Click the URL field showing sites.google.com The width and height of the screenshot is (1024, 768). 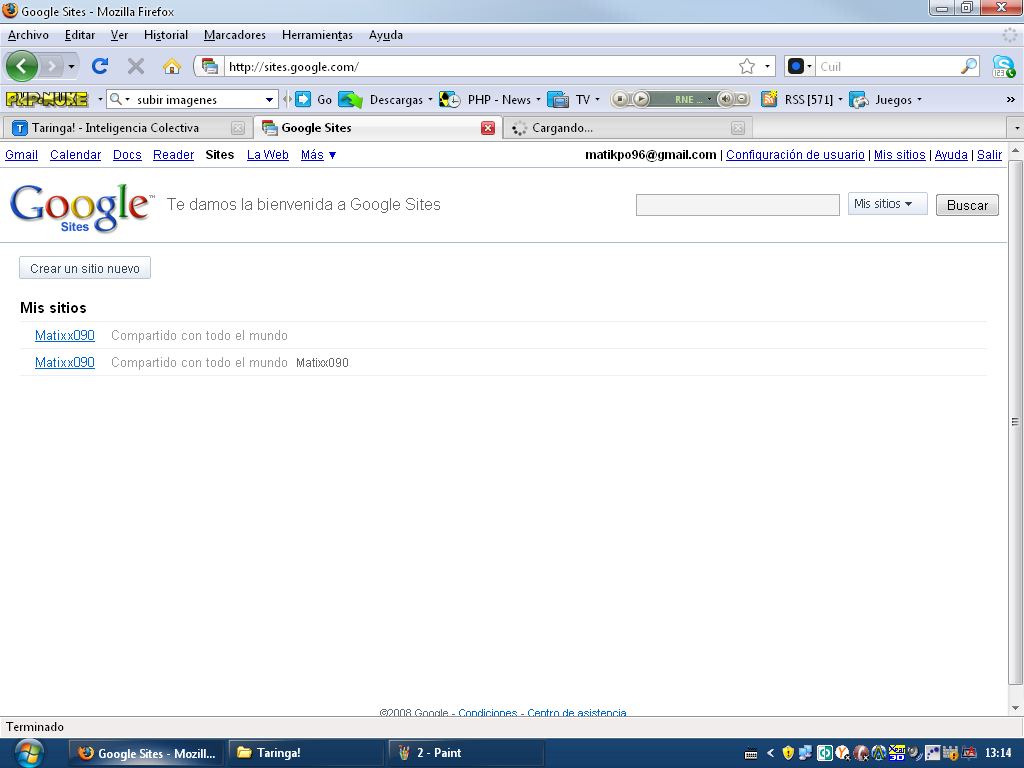point(482,67)
